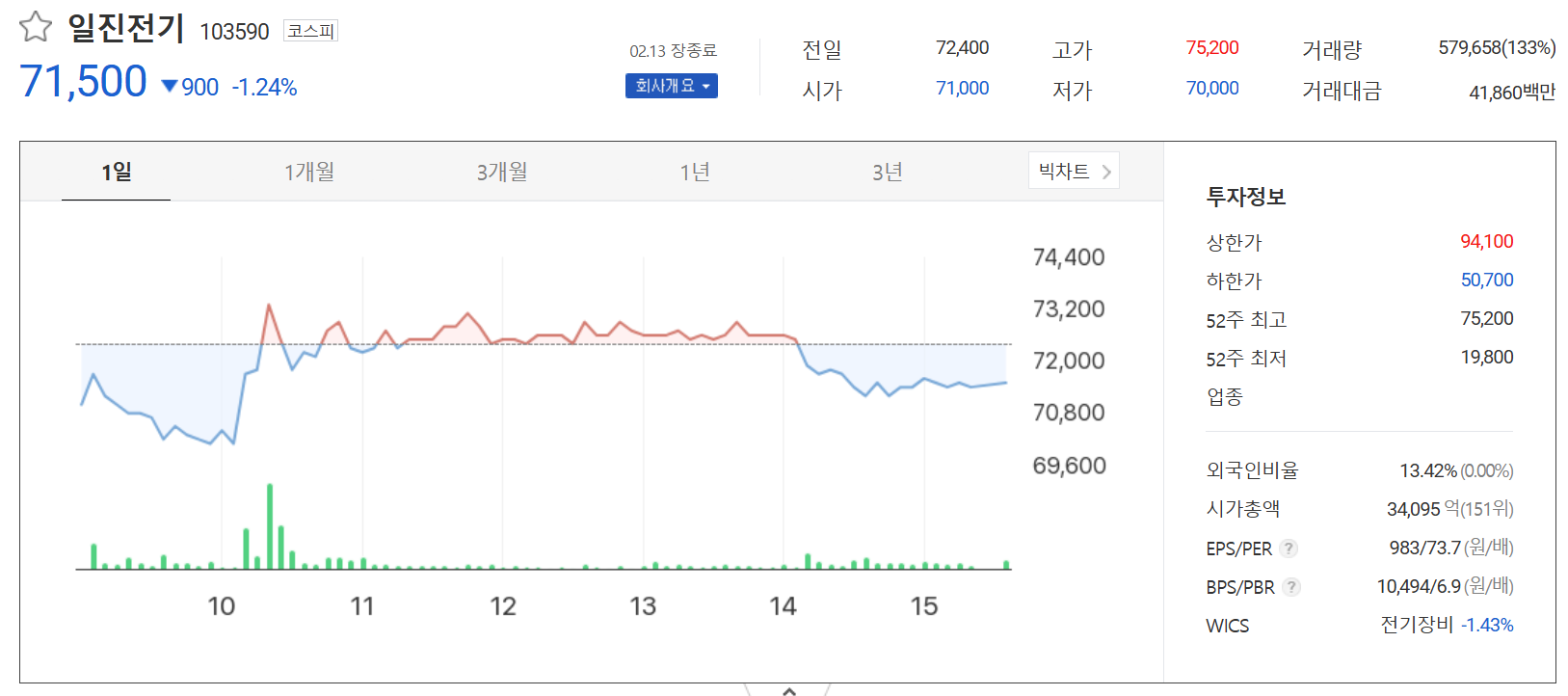Click the 일진전기 stock name
The width and height of the screenshot is (1568, 696).
(125, 28)
